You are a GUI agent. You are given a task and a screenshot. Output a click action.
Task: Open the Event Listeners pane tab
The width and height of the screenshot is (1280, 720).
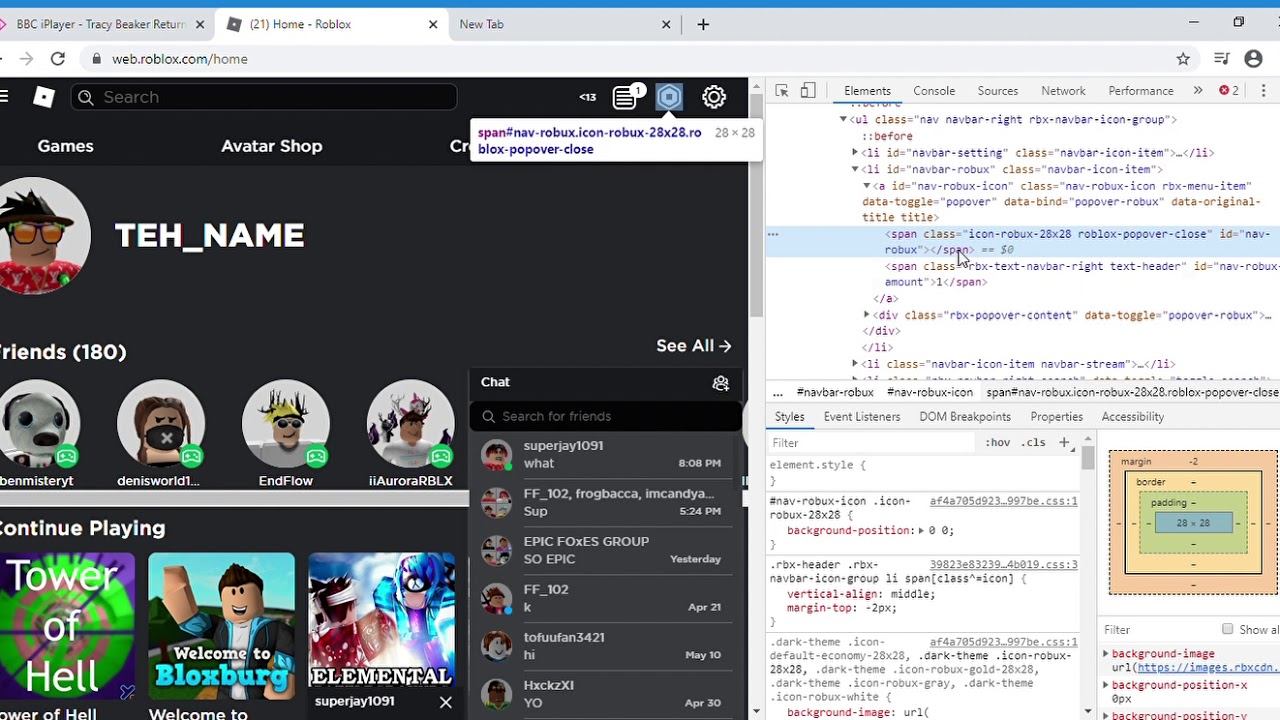[862, 416]
